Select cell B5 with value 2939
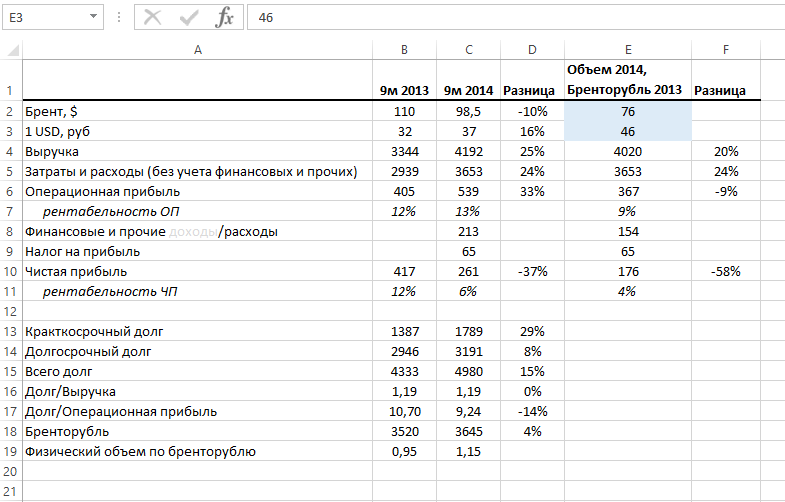Image resolution: width=785 pixels, height=502 pixels. coord(405,171)
